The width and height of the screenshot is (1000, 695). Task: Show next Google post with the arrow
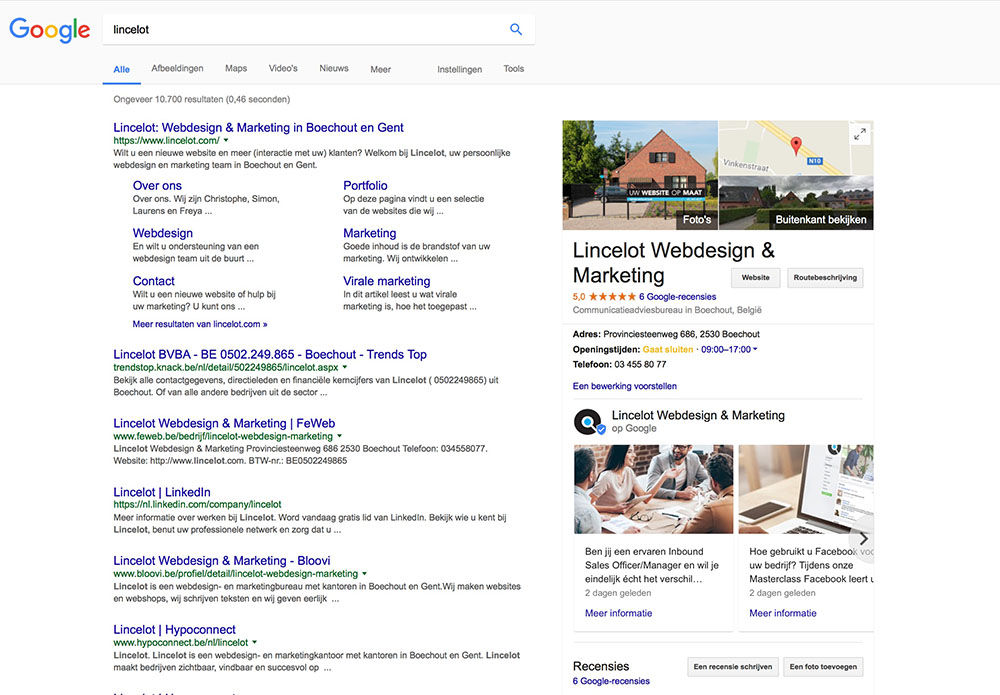tap(863, 539)
